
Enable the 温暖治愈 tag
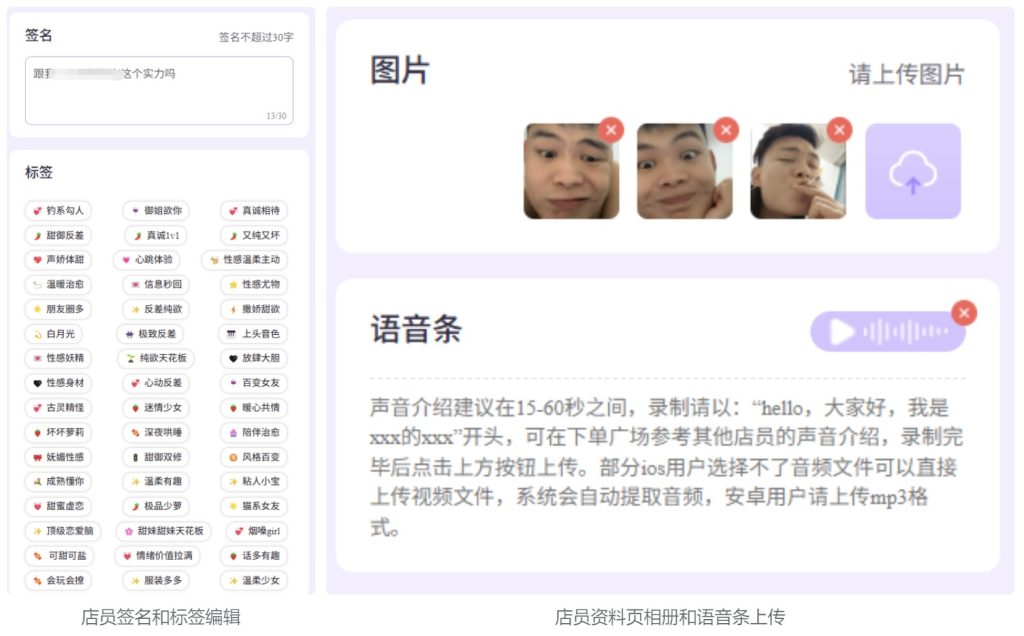point(58,285)
